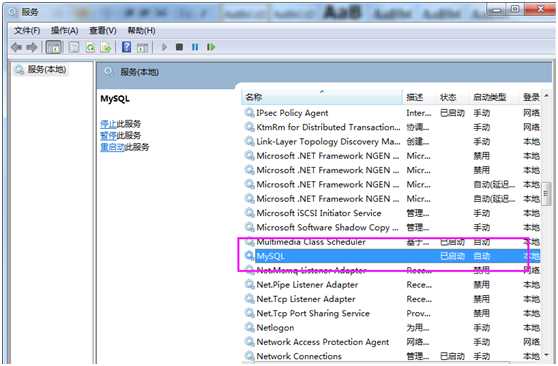The width and height of the screenshot is (558, 366).
Task: Click the Prov... description of Net.Tcp Port Sharing
Action: point(418,314)
